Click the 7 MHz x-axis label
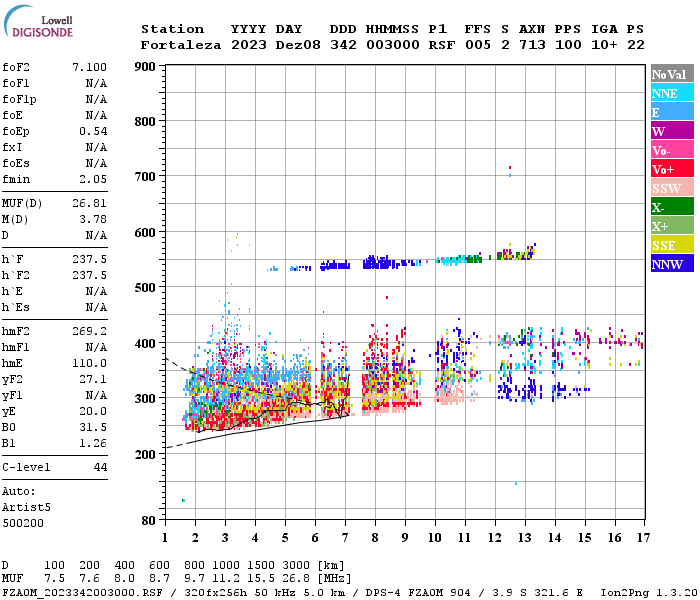700x600 pixels. (x=345, y=538)
